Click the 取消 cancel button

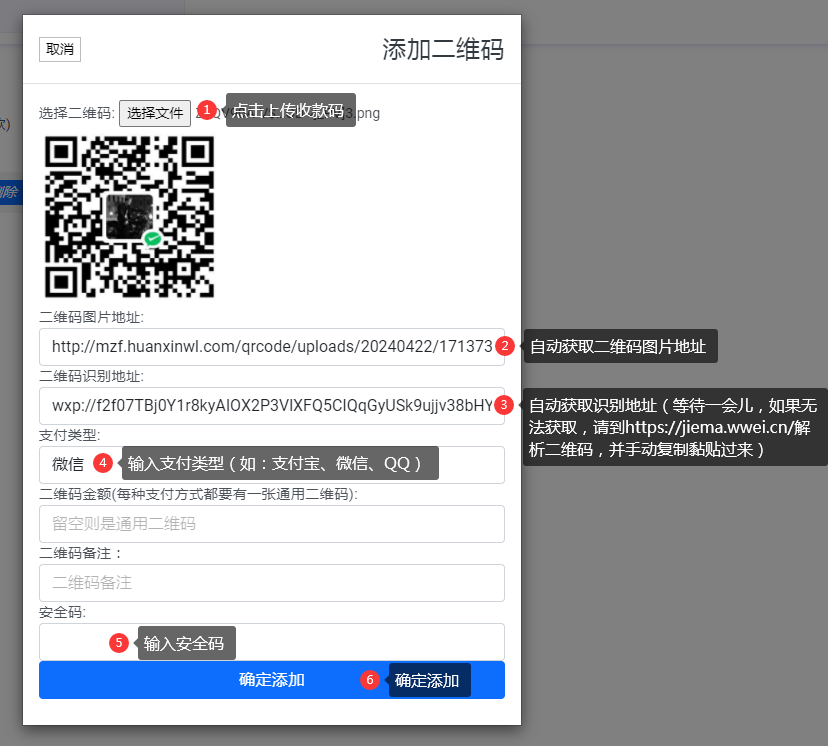click(60, 50)
